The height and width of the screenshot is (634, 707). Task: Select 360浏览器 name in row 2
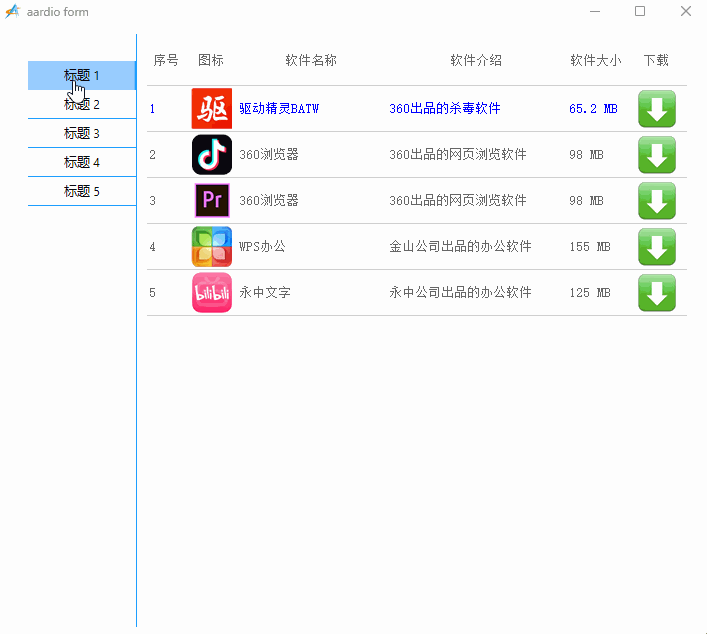269,155
